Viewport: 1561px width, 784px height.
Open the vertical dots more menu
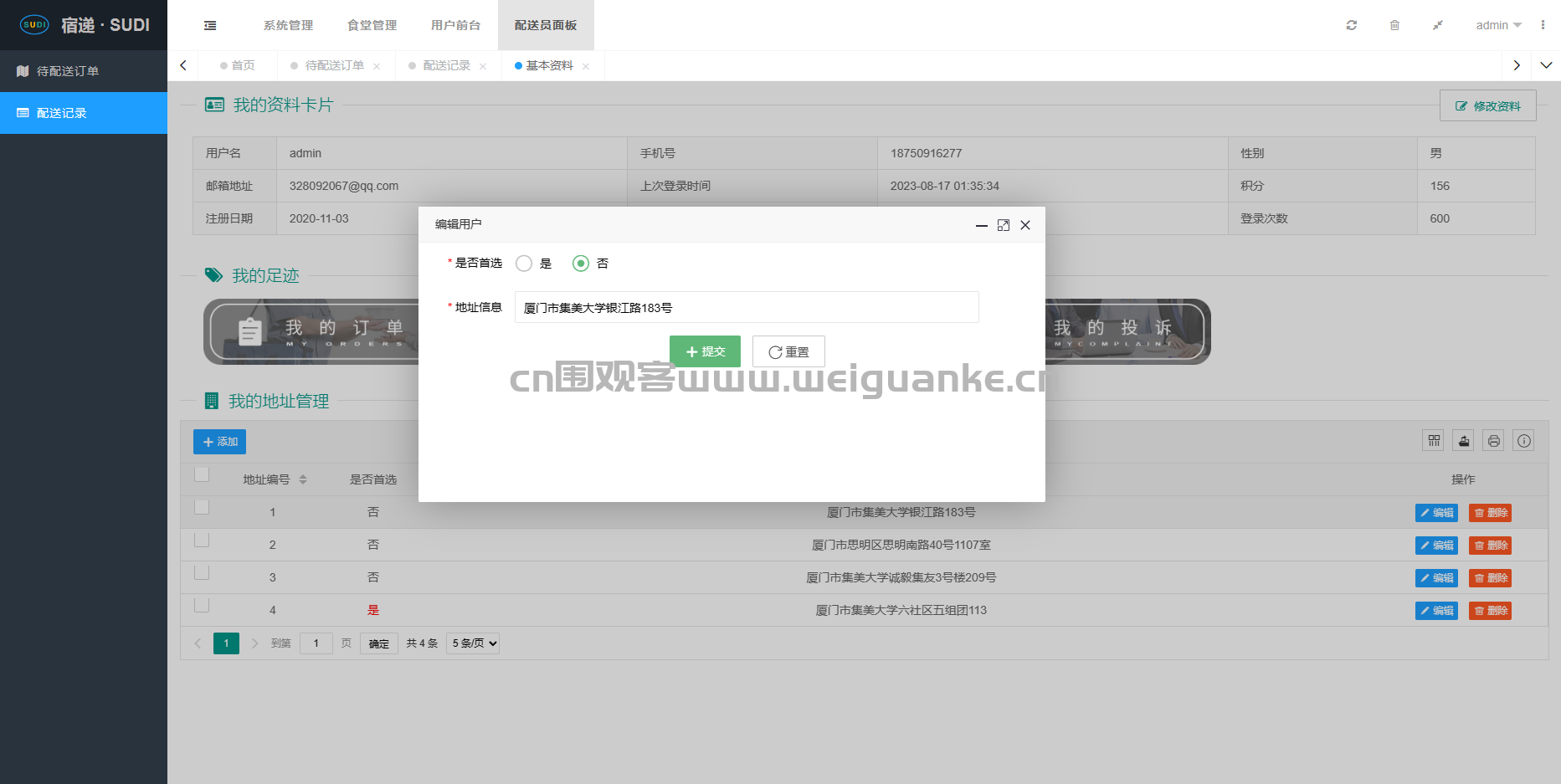[1543, 25]
